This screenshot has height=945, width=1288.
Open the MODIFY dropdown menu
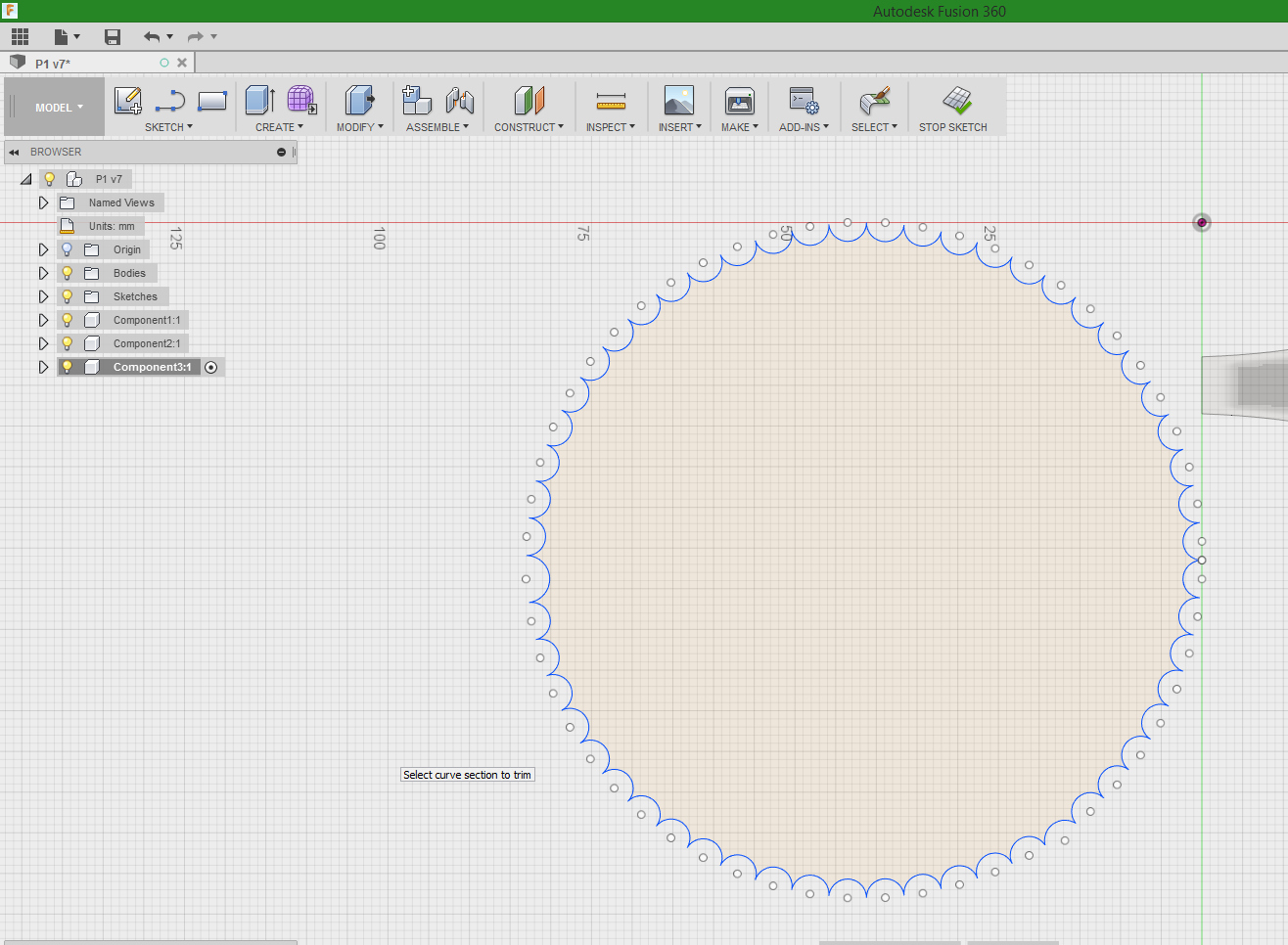point(360,127)
